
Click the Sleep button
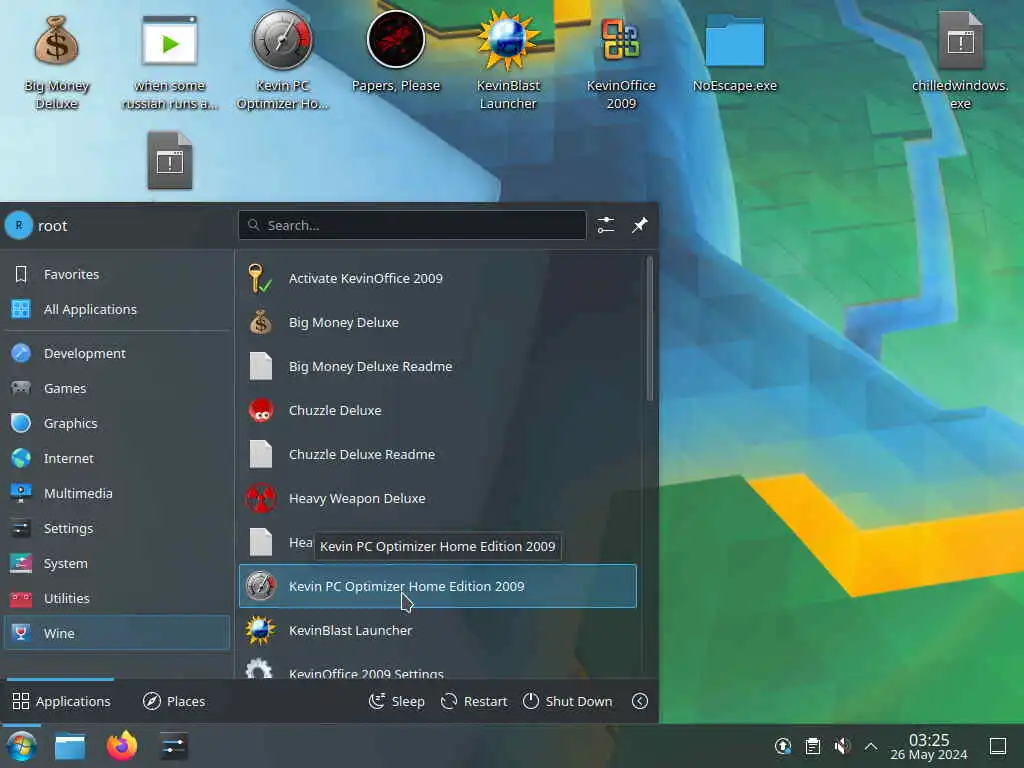pyautogui.click(x=396, y=701)
